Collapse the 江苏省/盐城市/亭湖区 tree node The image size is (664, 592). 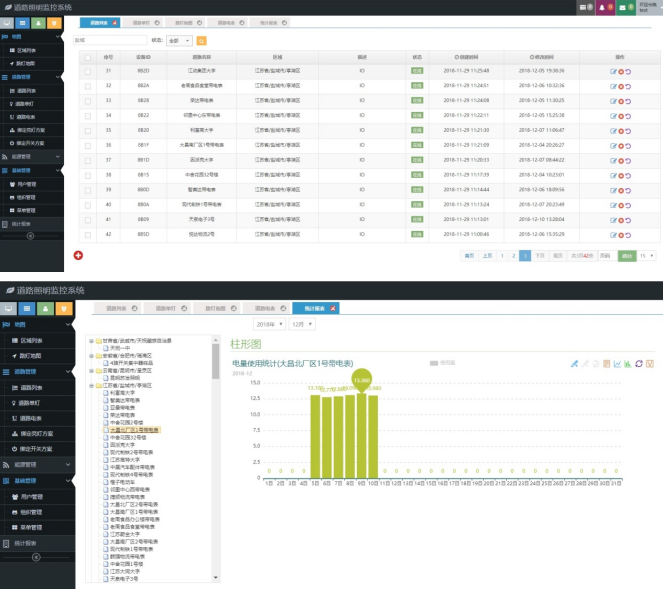tap(91, 385)
